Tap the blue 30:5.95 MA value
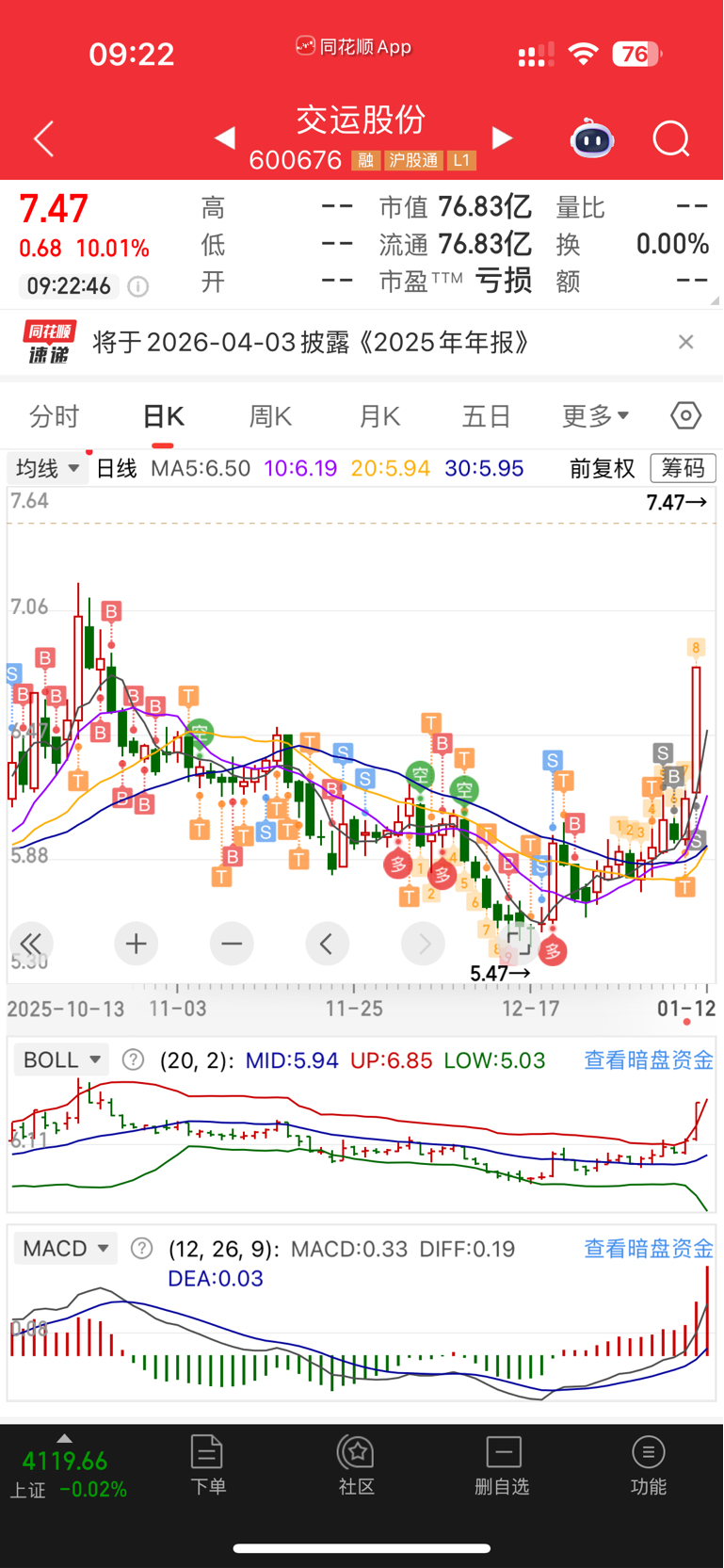This screenshot has width=724, height=1568. tap(484, 468)
